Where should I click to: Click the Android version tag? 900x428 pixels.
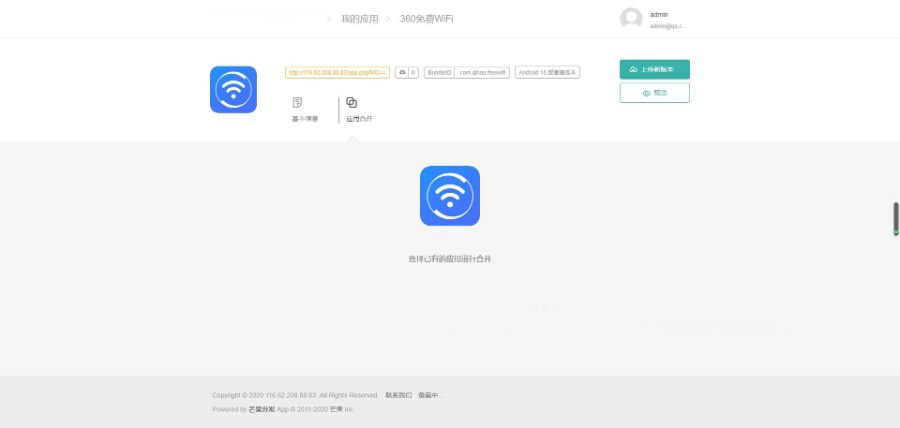pyautogui.click(x=547, y=73)
